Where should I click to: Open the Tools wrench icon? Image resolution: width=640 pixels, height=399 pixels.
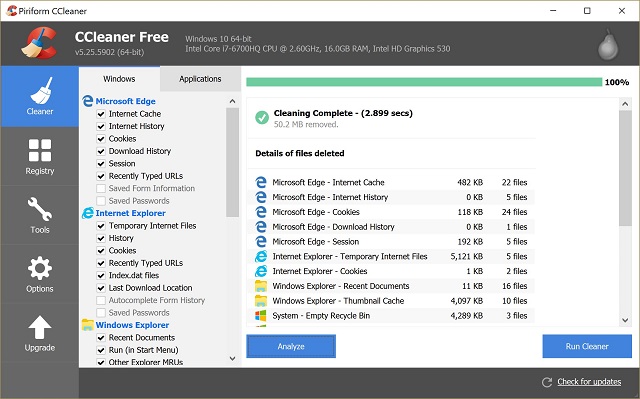[x=40, y=209]
